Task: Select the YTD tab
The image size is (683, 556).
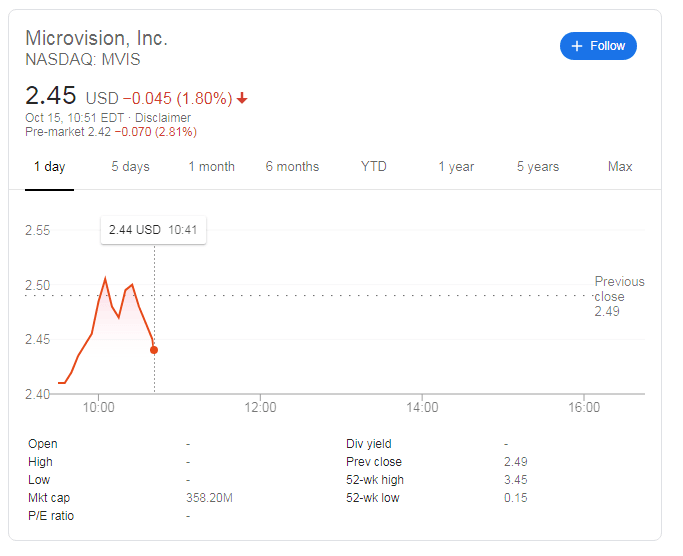Action: pos(374,167)
